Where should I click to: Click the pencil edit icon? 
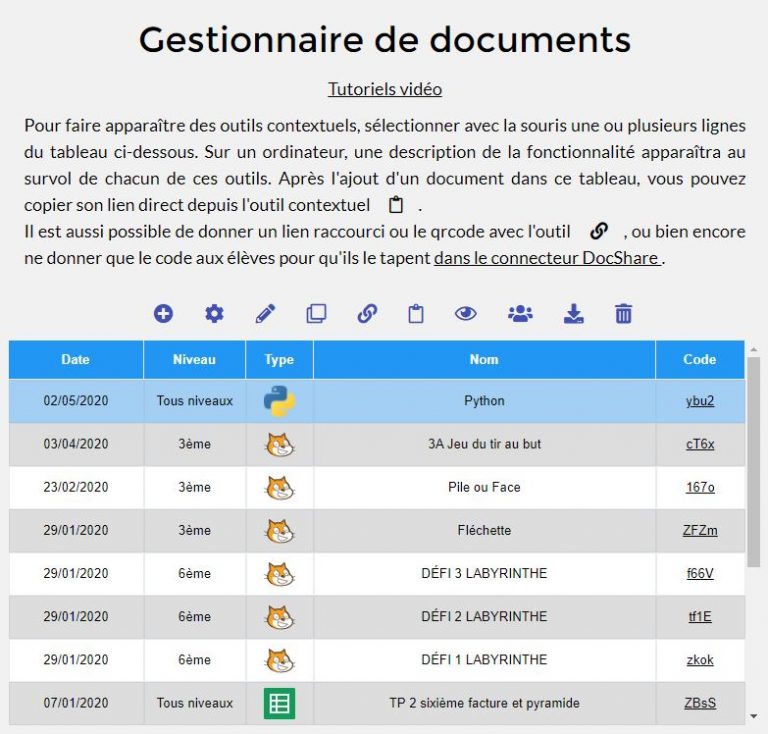point(265,314)
